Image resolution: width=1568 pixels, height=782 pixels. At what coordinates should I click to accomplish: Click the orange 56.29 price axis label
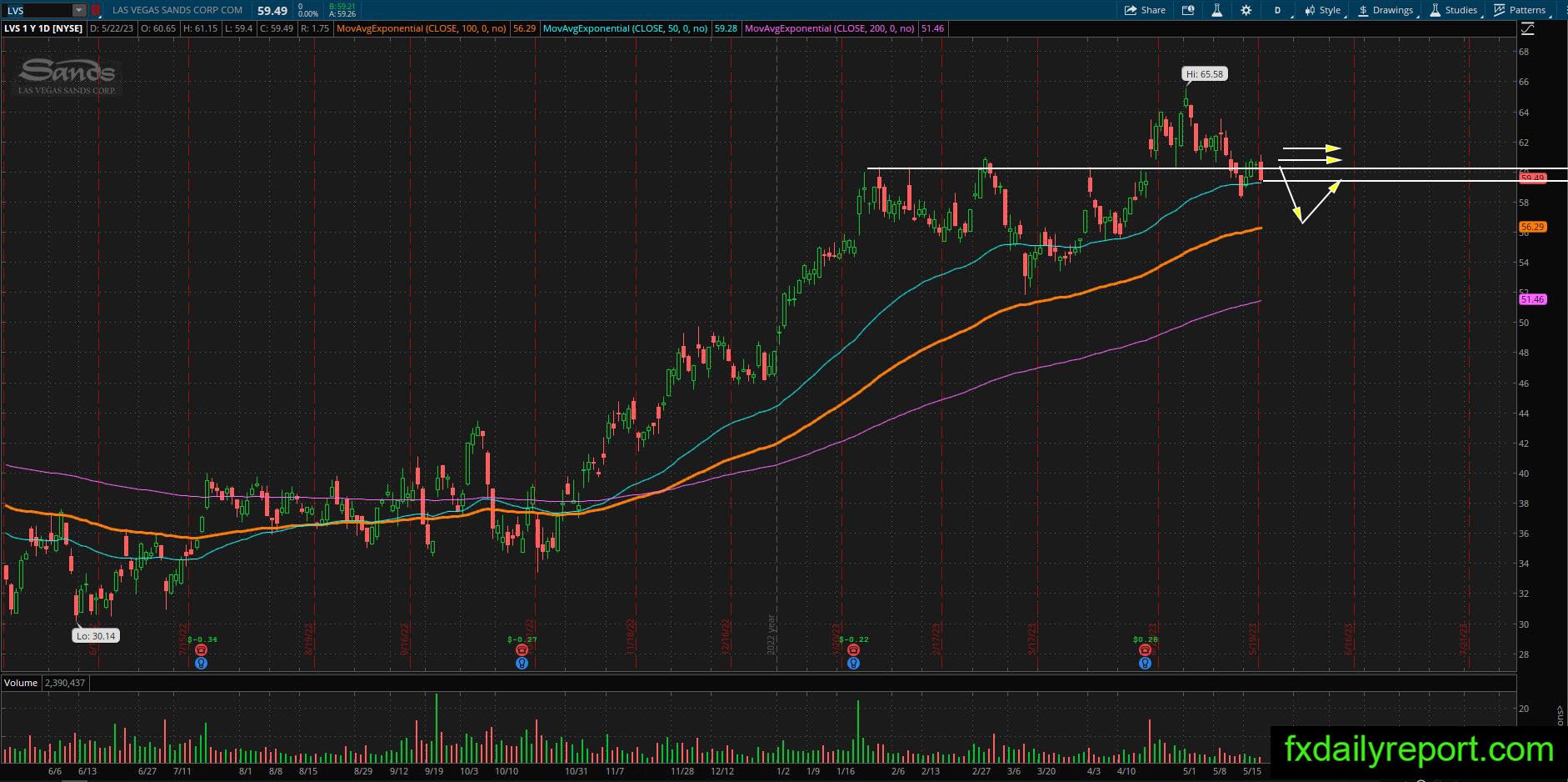click(1532, 227)
